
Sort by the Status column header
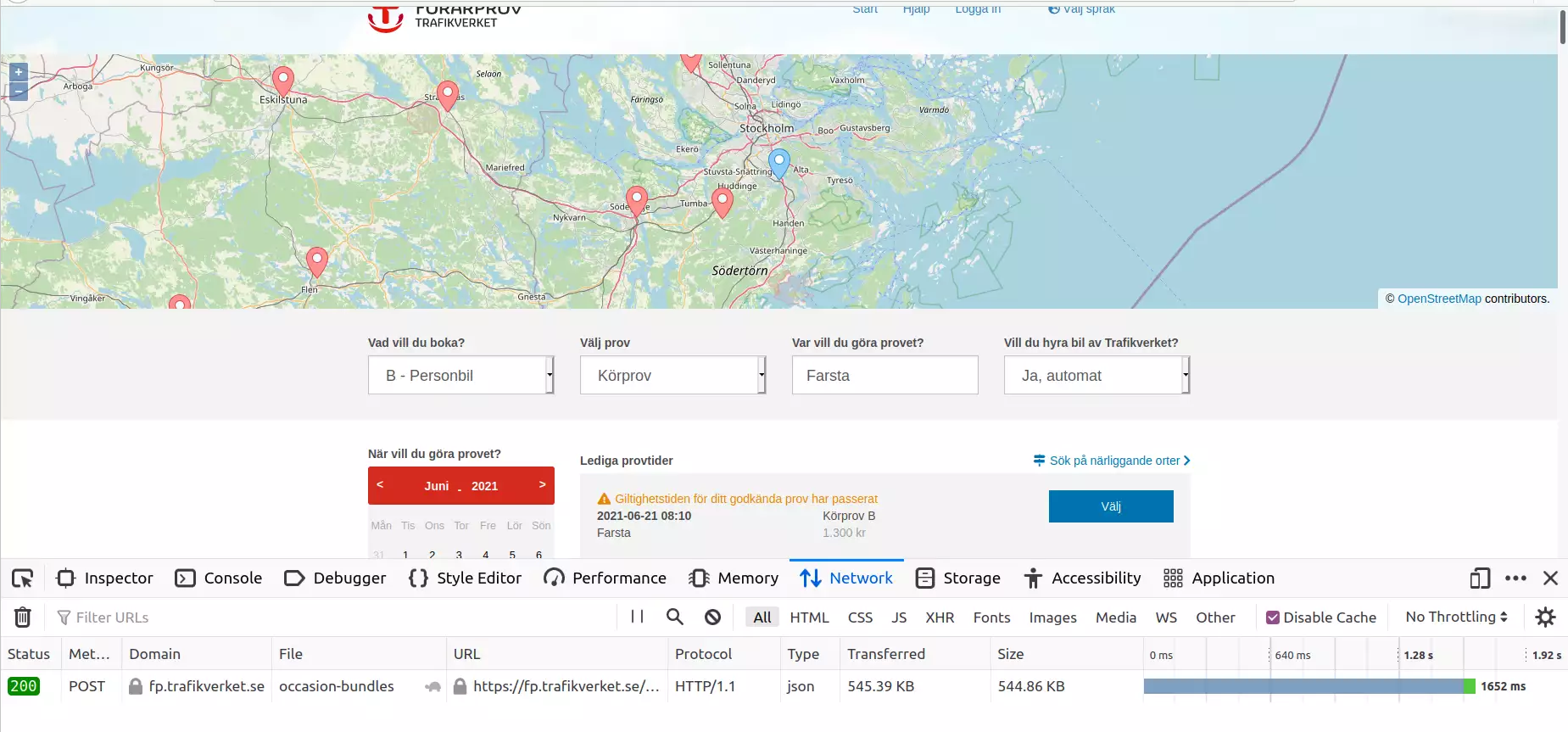pos(31,654)
